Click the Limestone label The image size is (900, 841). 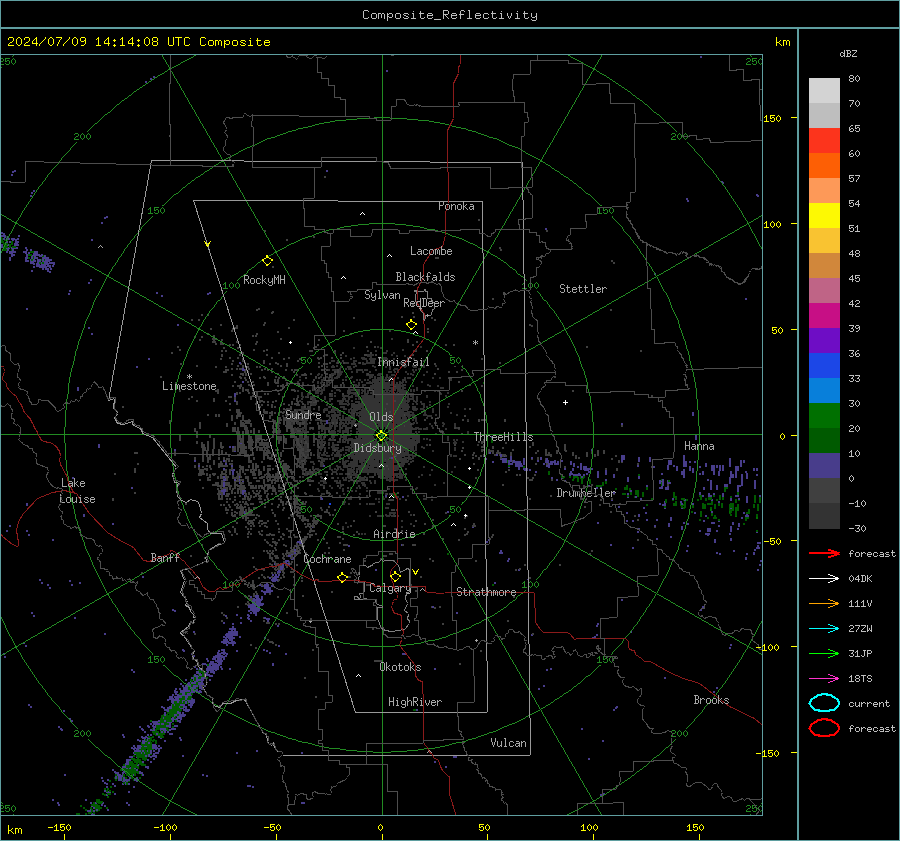pos(189,386)
